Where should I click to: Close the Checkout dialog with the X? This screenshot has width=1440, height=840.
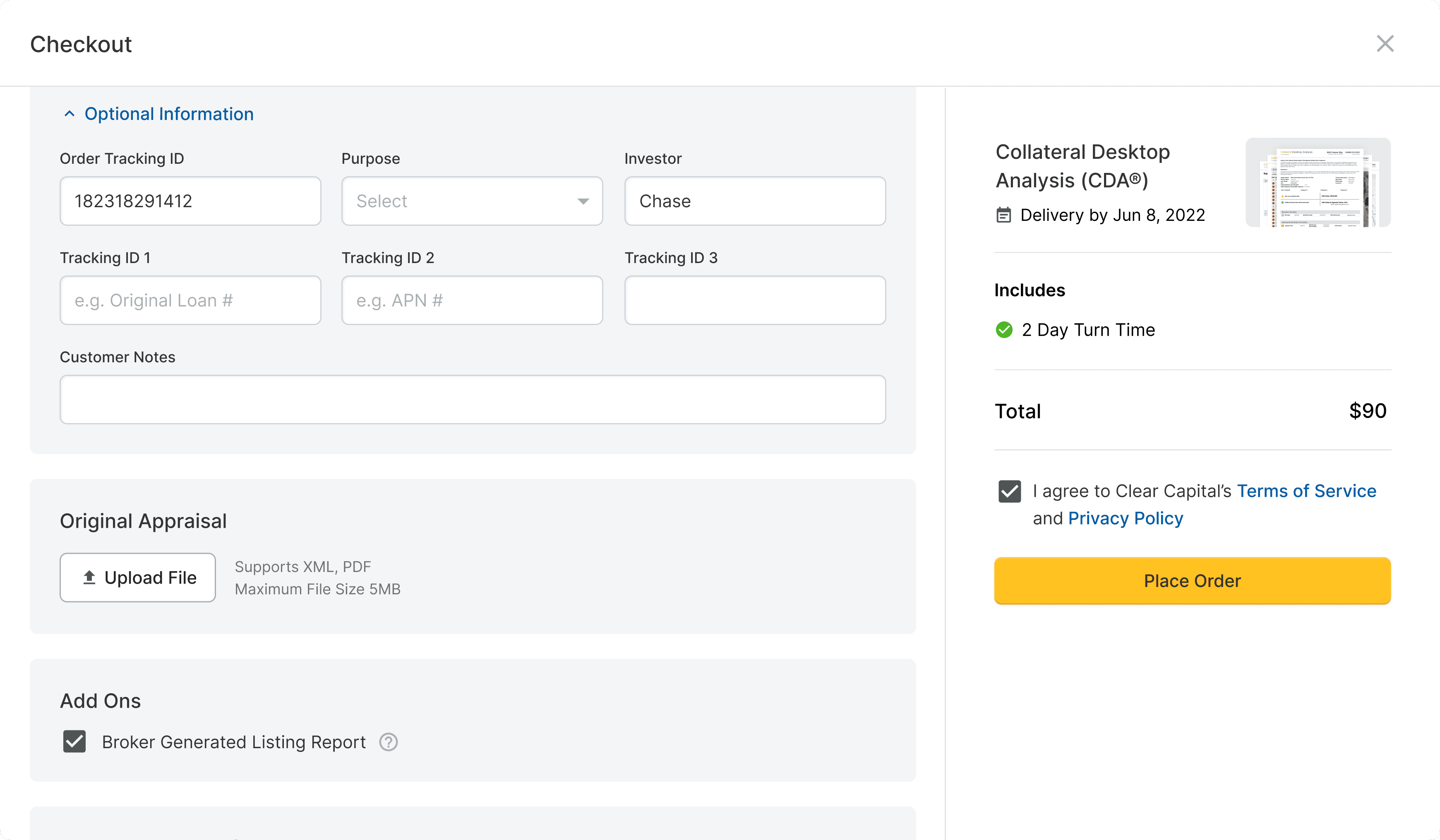1385,43
